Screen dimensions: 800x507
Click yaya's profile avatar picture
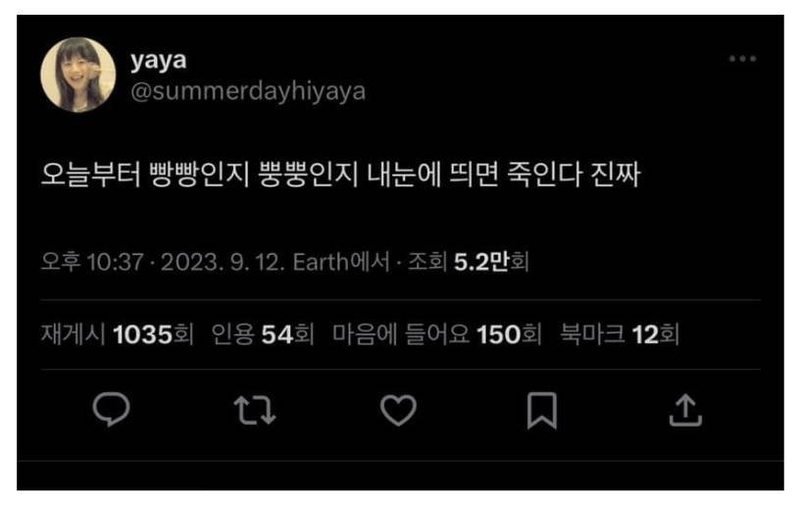coord(78,75)
